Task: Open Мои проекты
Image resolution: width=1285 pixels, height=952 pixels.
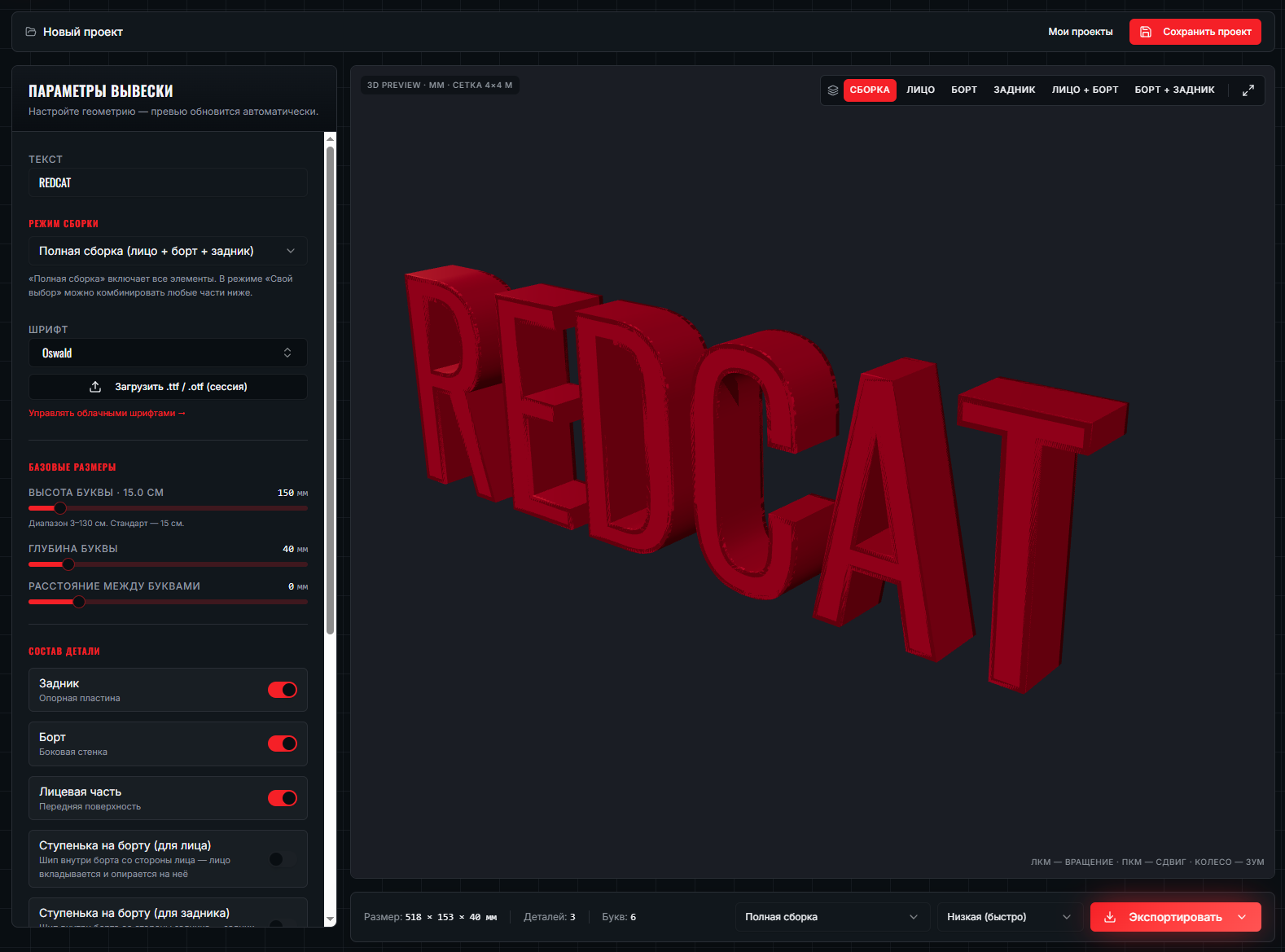Action: 1081,32
